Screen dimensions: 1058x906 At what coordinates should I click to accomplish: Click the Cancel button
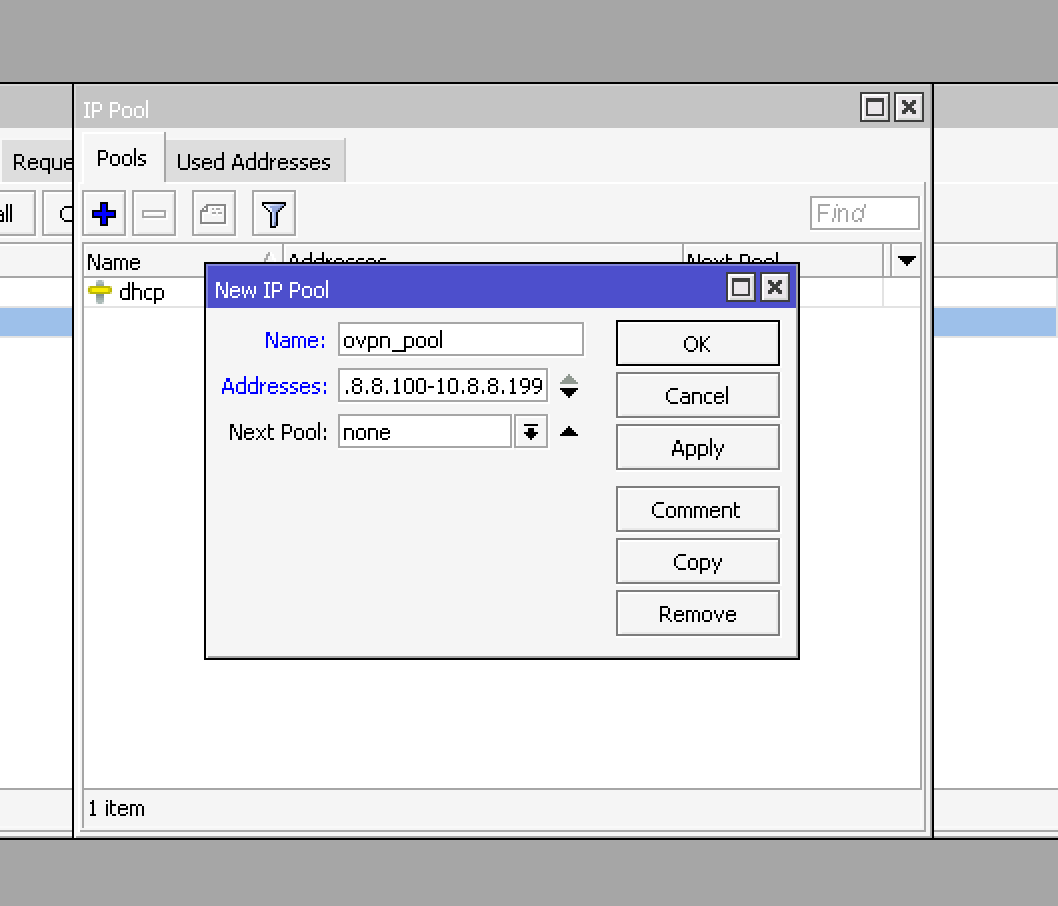[697, 396]
